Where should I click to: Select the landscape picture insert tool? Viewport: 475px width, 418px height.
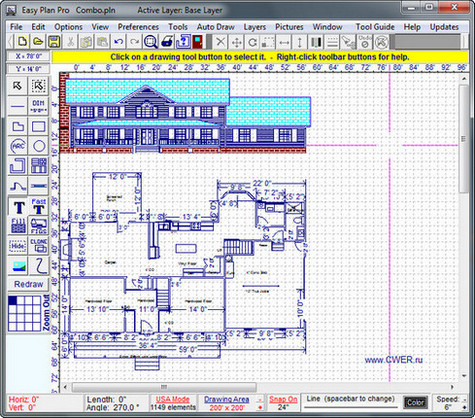point(17,266)
